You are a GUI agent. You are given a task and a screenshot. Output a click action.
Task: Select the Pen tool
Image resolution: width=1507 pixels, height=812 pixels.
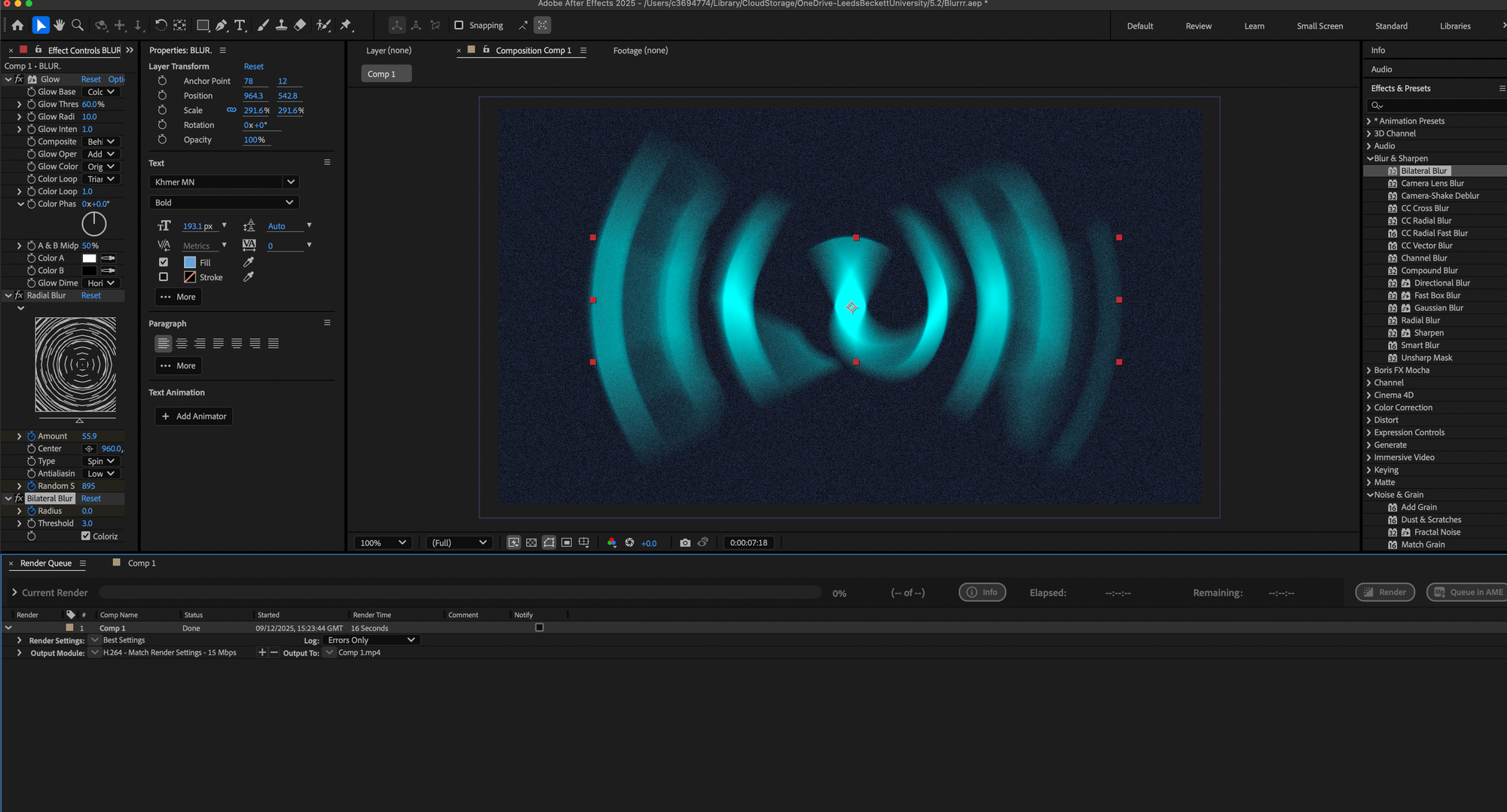click(x=222, y=26)
